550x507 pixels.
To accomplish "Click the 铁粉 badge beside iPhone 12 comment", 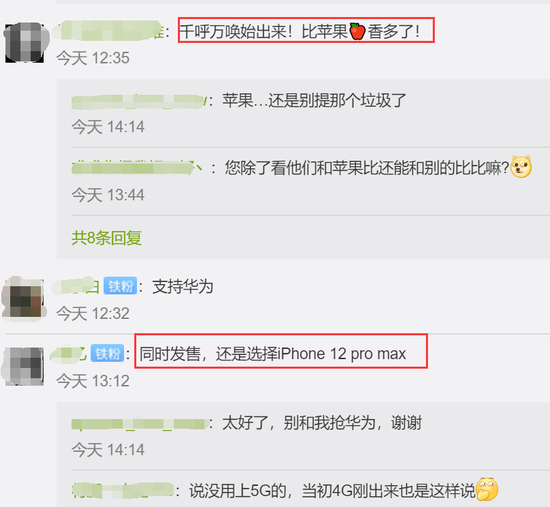I will 107,353.
